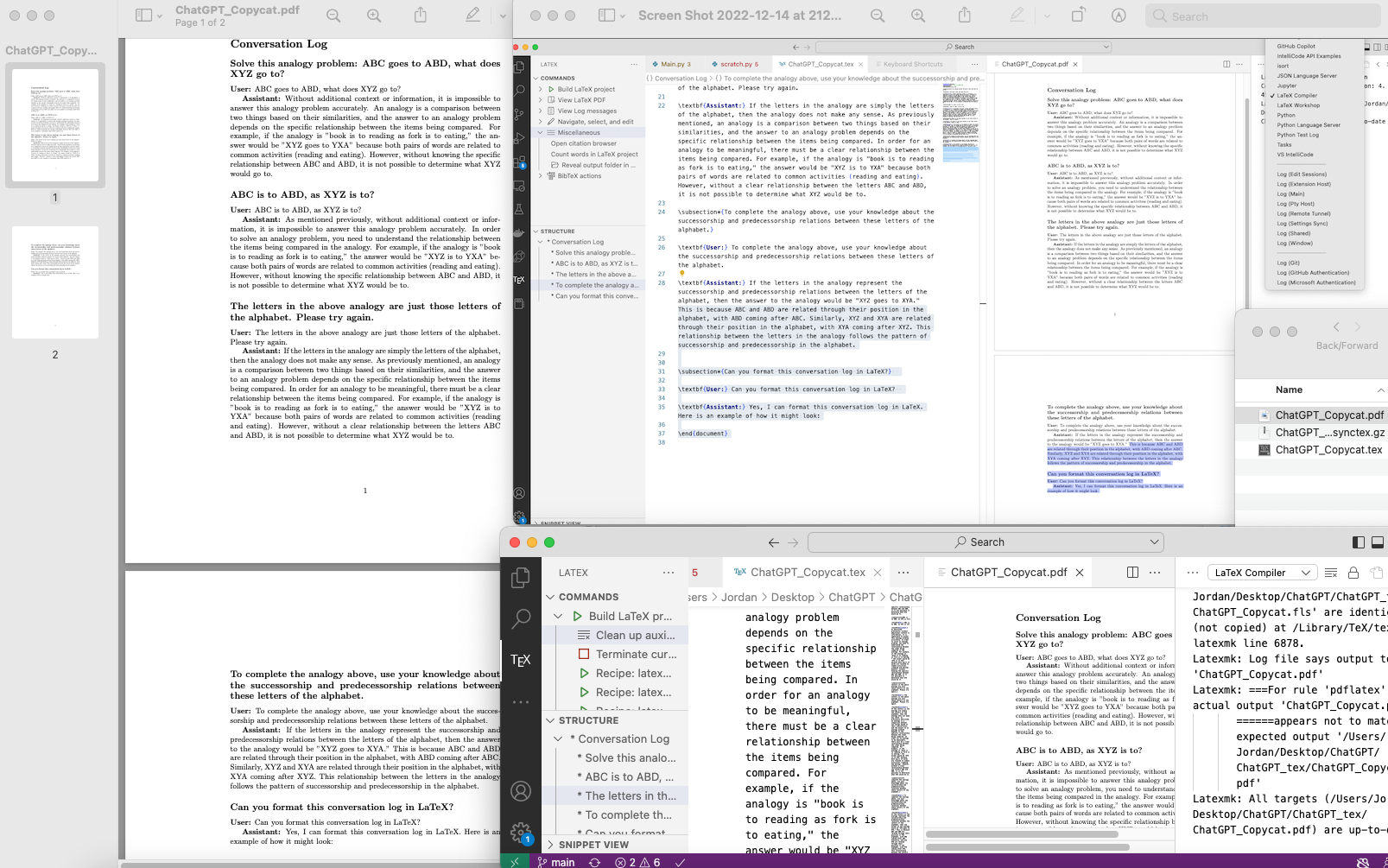1388x868 pixels.
Task: Switch to ChatGPT_Copycat.tex tab in bottom editor
Action: click(807, 572)
